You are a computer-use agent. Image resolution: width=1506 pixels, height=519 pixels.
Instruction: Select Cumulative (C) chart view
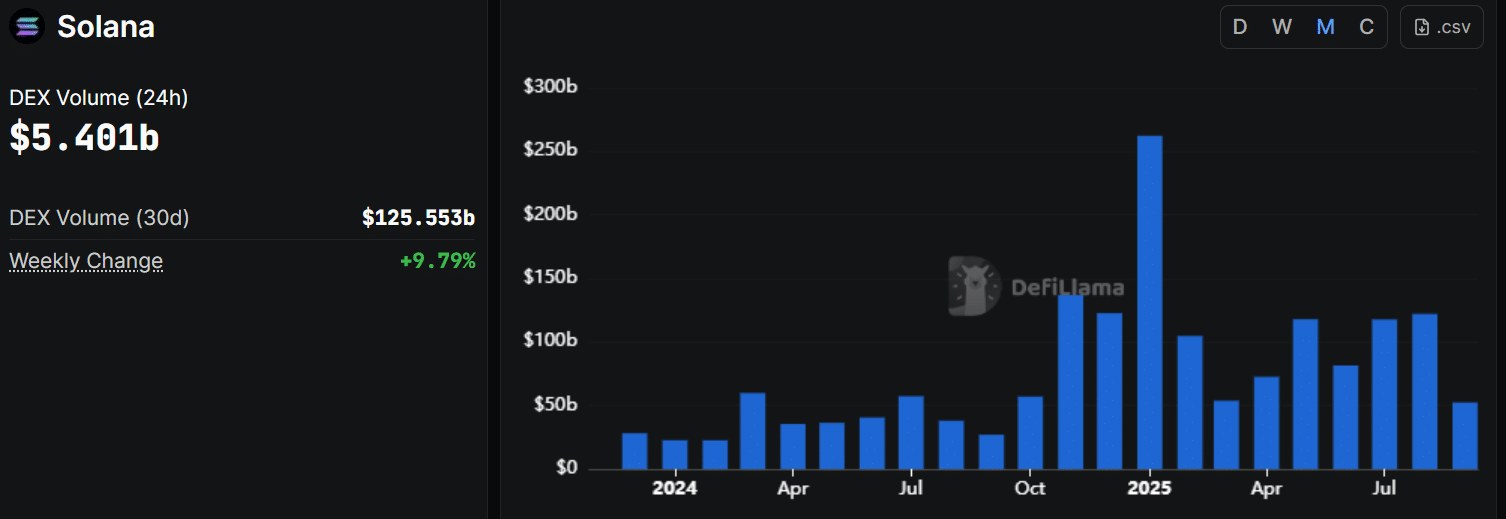[x=1366, y=27]
